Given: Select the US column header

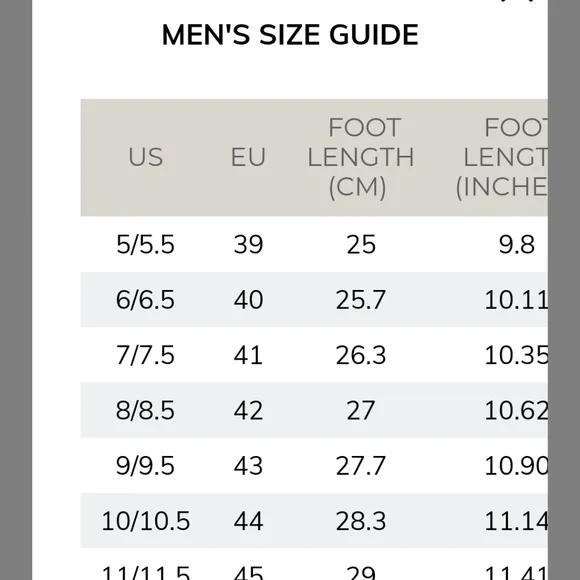Looking at the screenshot, I should tap(145, 157).
